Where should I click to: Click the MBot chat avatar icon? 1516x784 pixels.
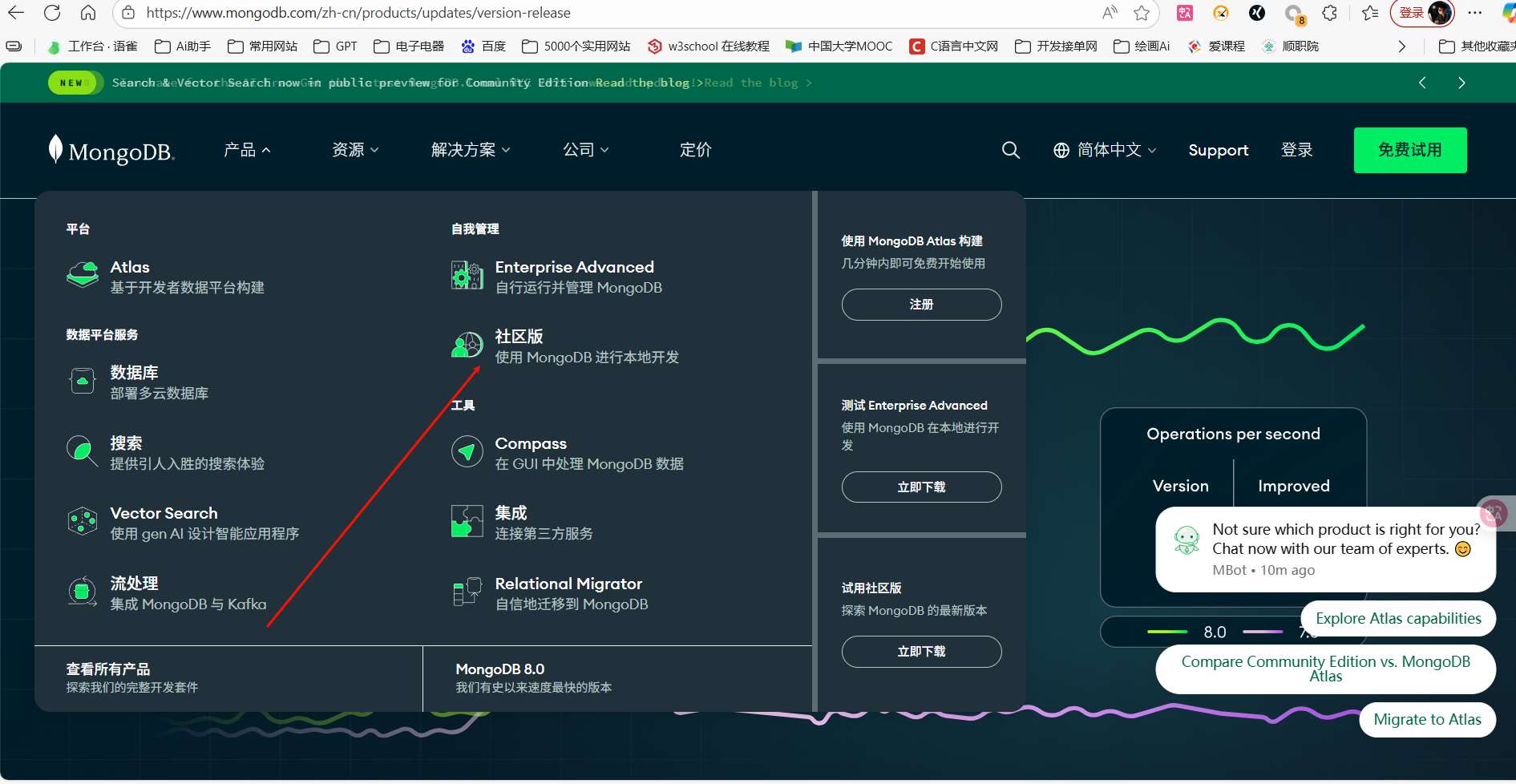coord(1187,540)
